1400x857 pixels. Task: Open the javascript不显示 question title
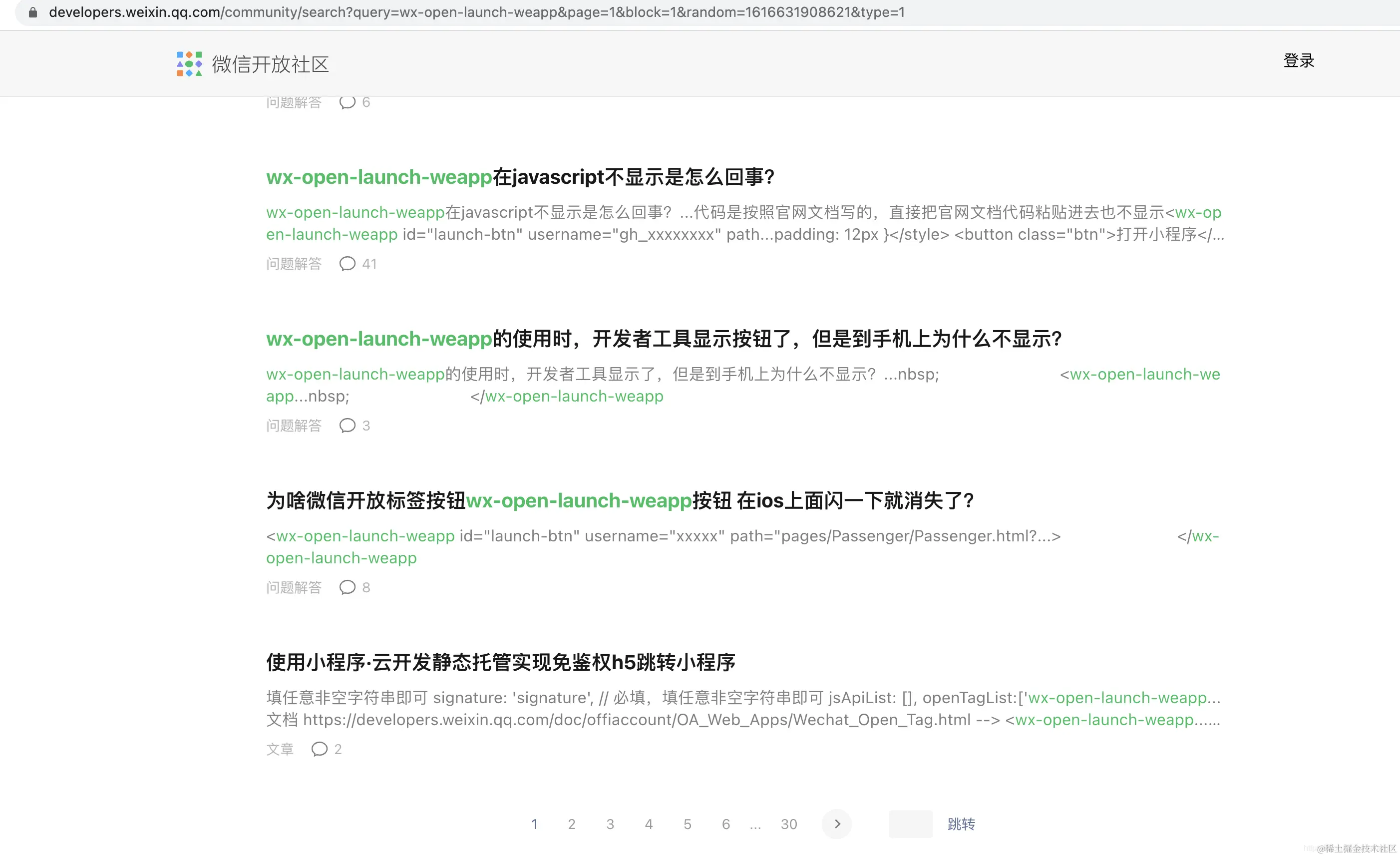(520, 177)
